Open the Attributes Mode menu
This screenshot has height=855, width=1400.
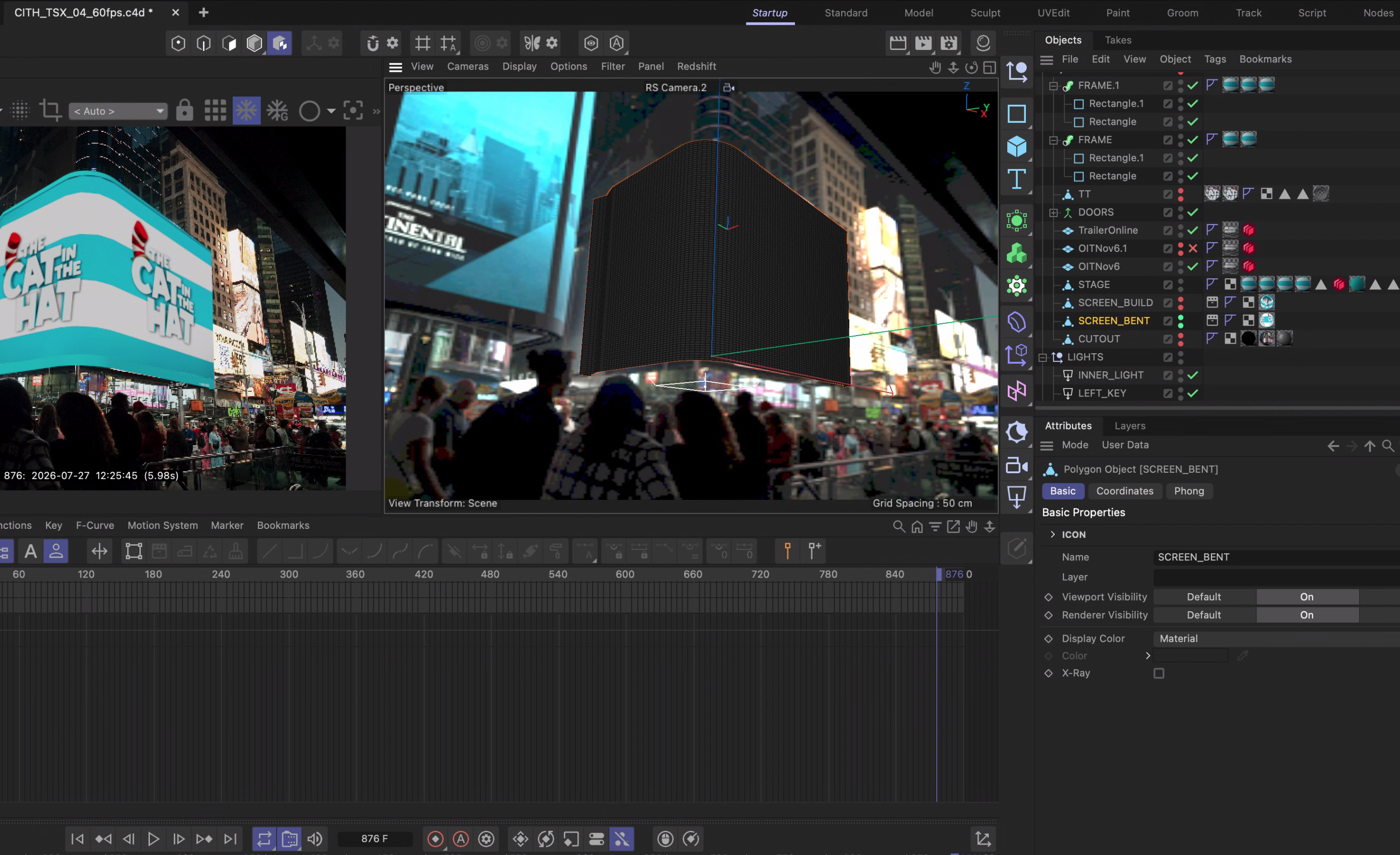click(1075, 445)
